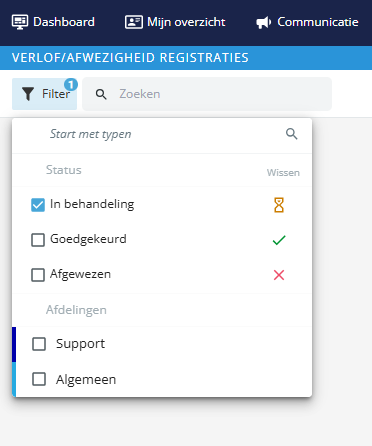Click search icon beside Start met typen
The image size is (372, 446).
(292, 134)
